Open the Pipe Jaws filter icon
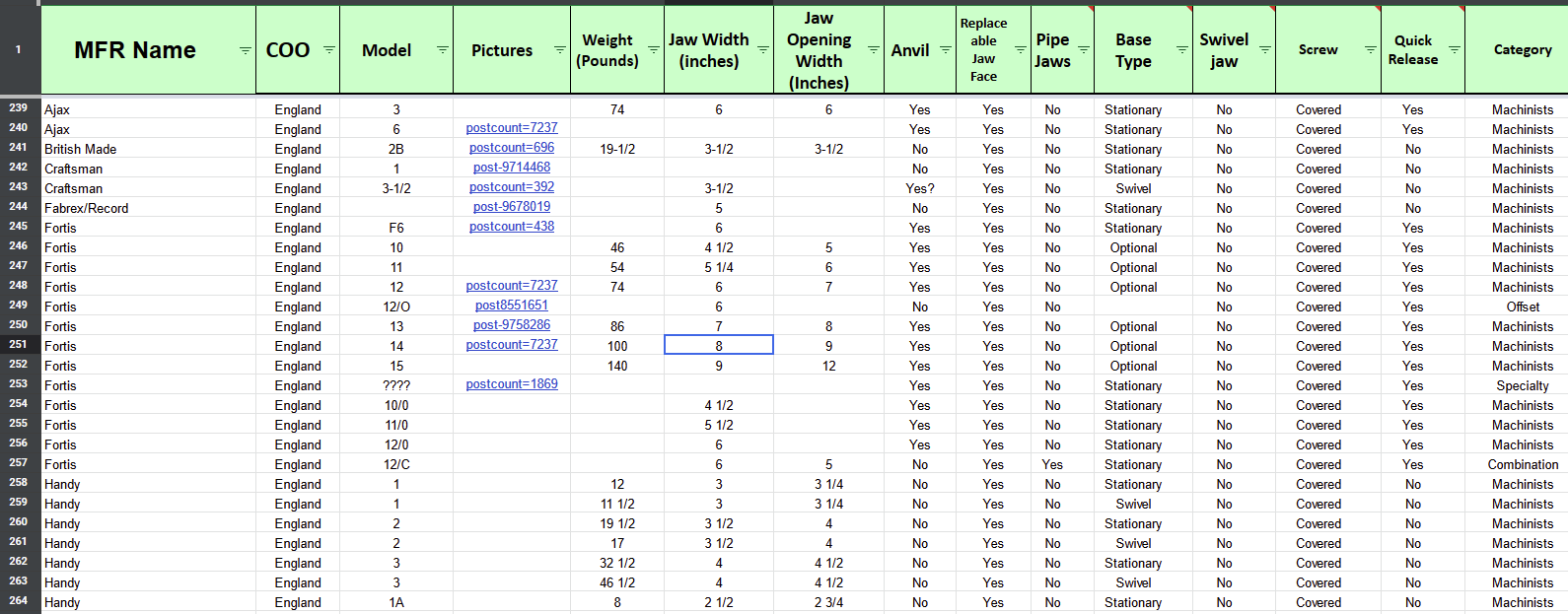 click(x=1083, y=50)
